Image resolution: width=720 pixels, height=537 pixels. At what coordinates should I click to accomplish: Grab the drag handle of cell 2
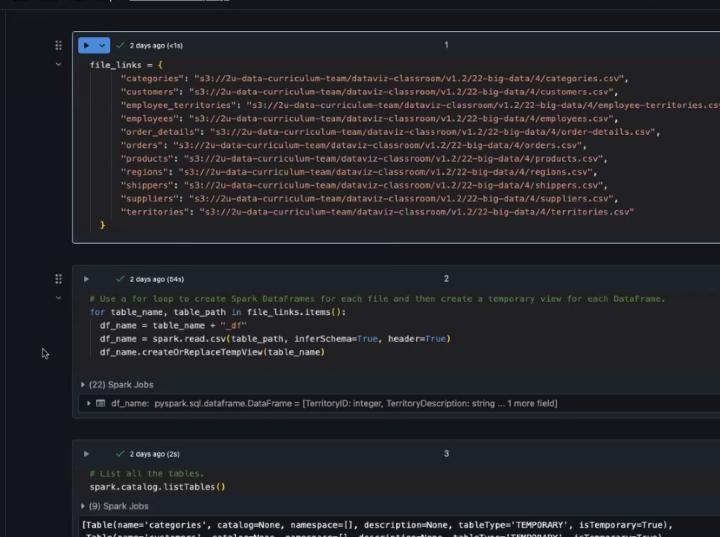[59, 279]
